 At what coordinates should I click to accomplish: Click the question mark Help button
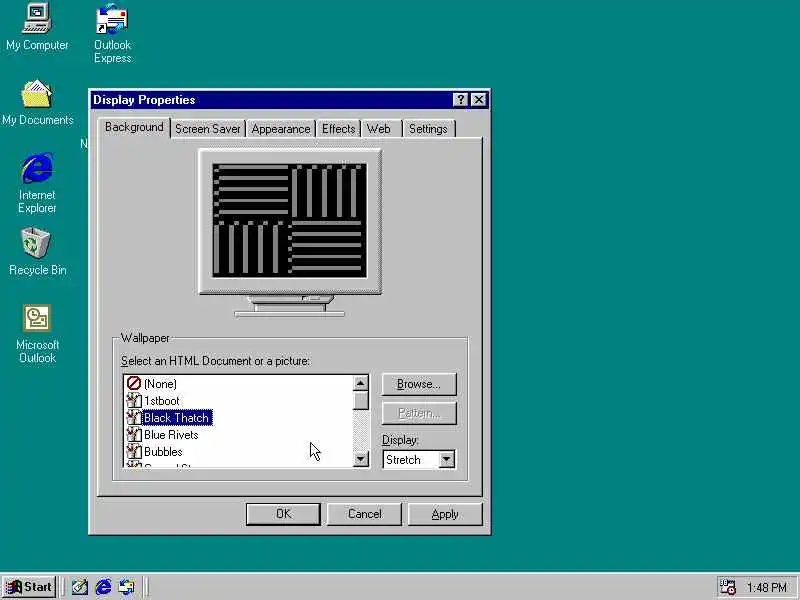[460, 99]
